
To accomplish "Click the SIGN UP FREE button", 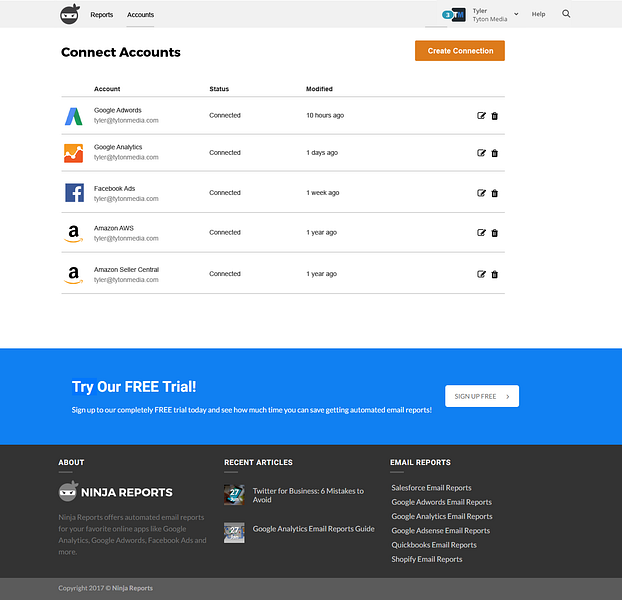I will tap(482, 396).
